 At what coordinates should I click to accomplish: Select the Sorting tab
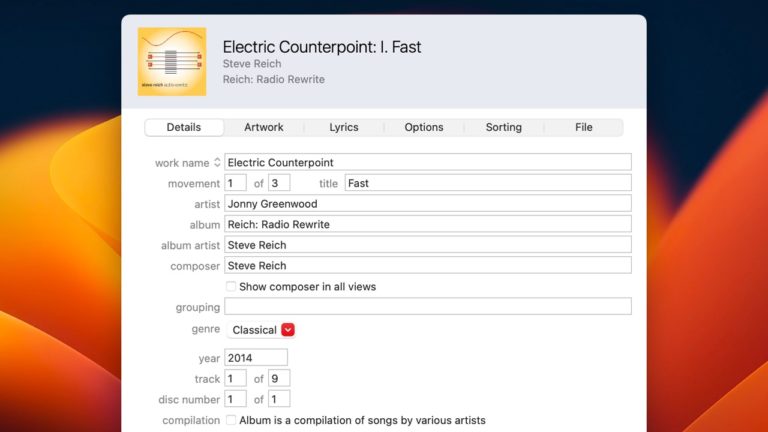(x=504, y=127)
